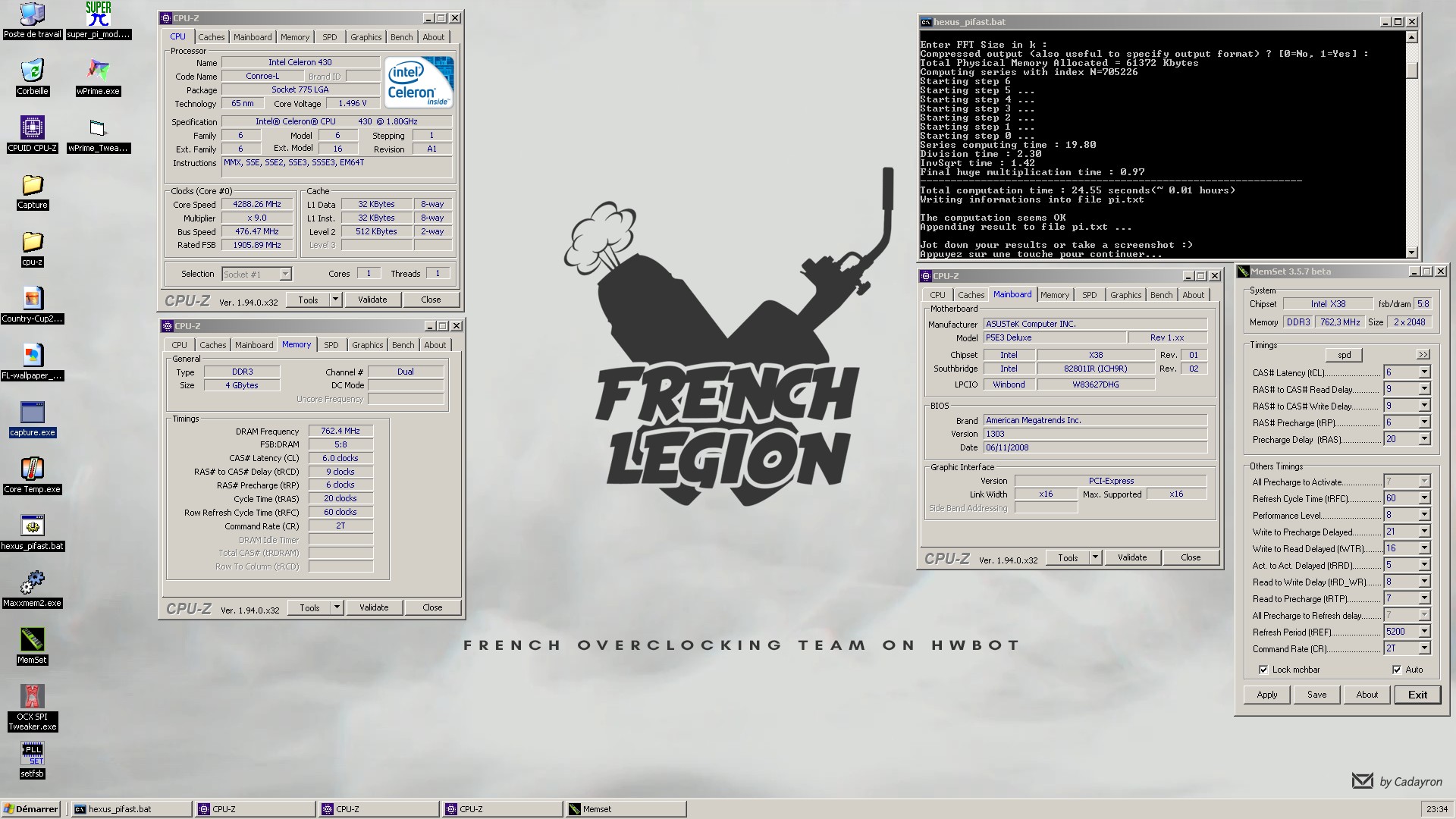Open Caches tab in top CPU-Z window
This screenshot has width=1456, height=819.
tap(212, 37)
